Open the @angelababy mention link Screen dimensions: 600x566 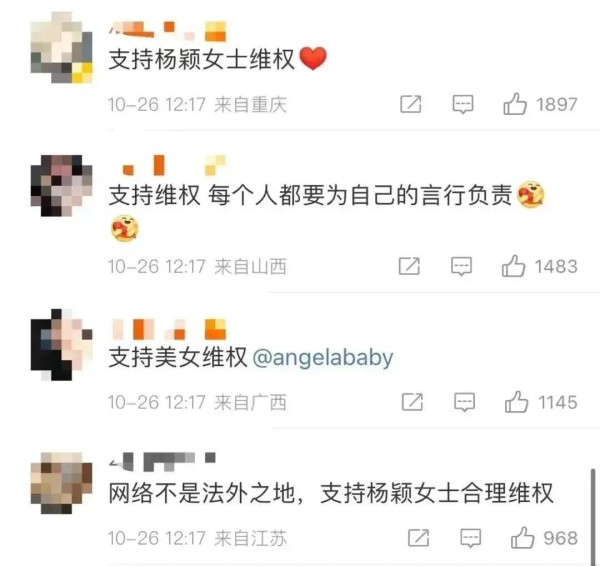(323, 358)
